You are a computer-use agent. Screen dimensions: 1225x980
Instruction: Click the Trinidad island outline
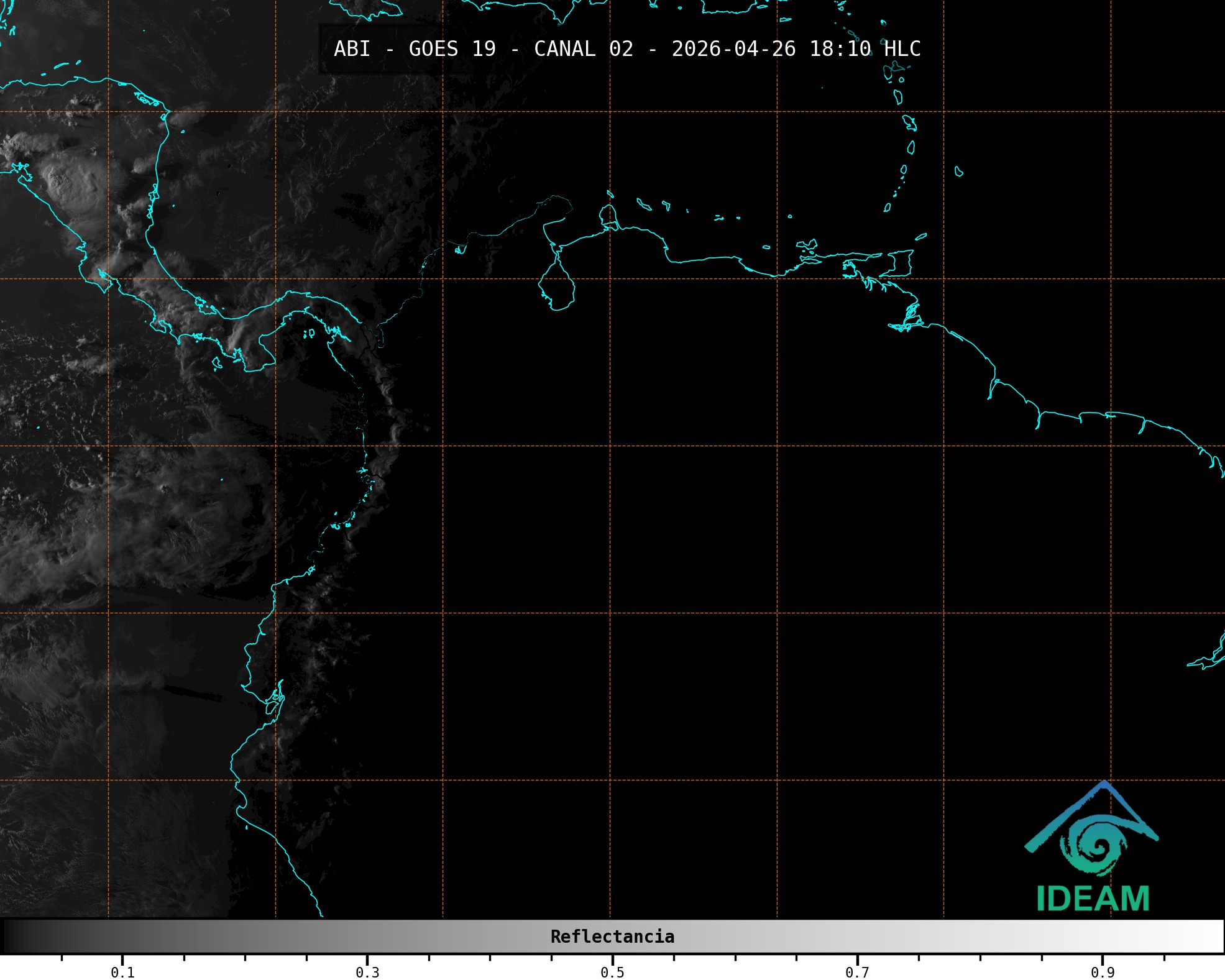click(x=899, y=263)
